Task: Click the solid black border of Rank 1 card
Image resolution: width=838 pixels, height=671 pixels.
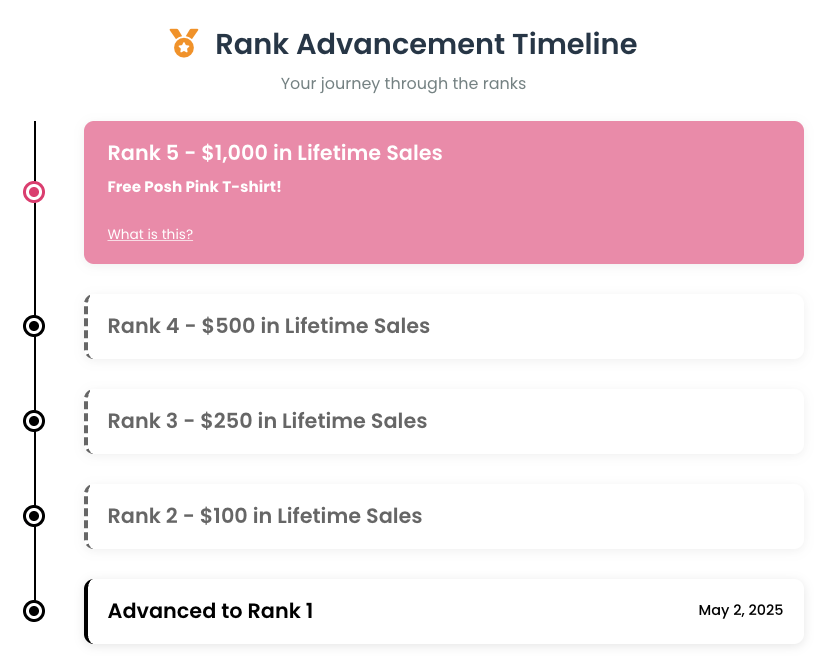Action: [x=87, y=610]
